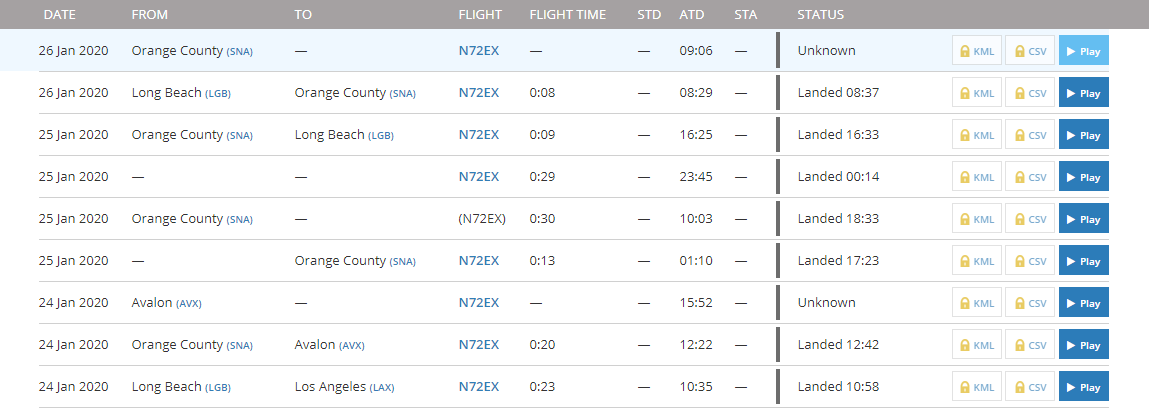Open the (N72EX) parenthesized flight link
The width and height of the screenshot is (1149, 417).
click(x=482, y=219)
